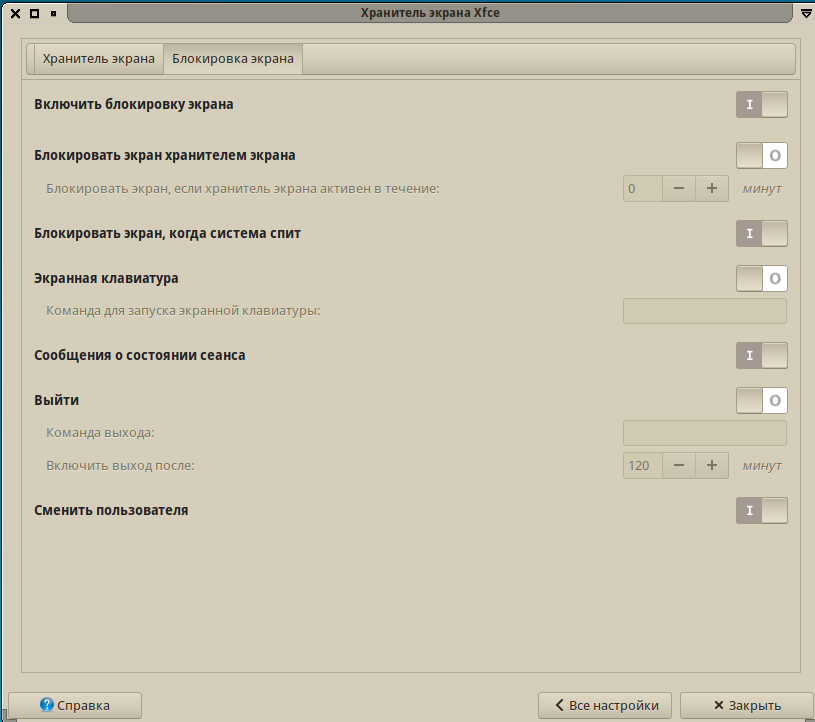Viewport: 815px width, 722px height.
Task: Disable "Блокировать экран, когда система спит"
Action: tap(761, 233)
